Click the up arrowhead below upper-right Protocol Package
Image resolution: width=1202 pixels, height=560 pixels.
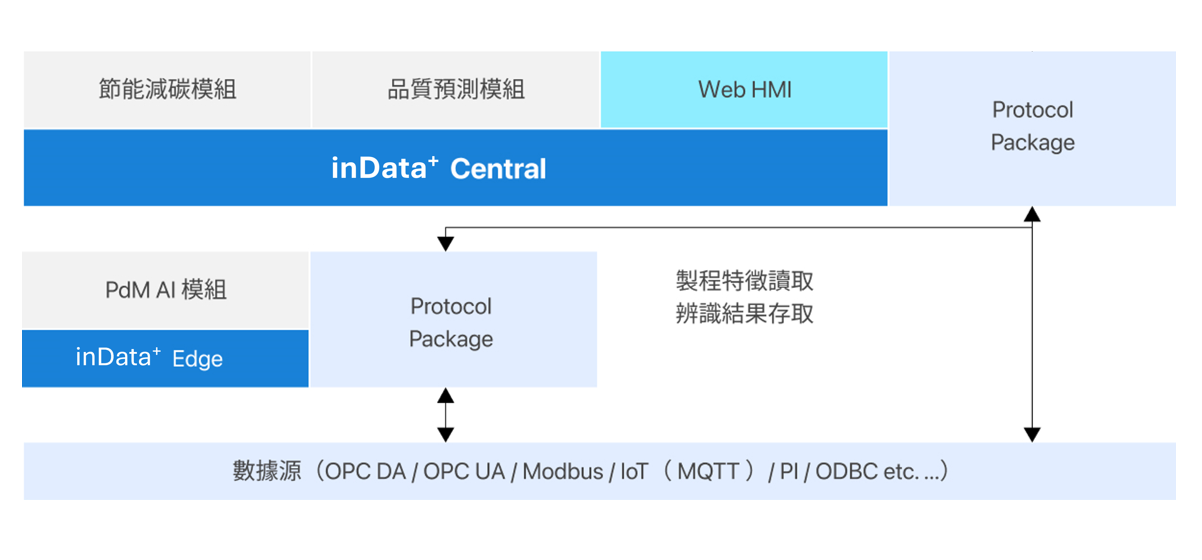click(1032, 214)
